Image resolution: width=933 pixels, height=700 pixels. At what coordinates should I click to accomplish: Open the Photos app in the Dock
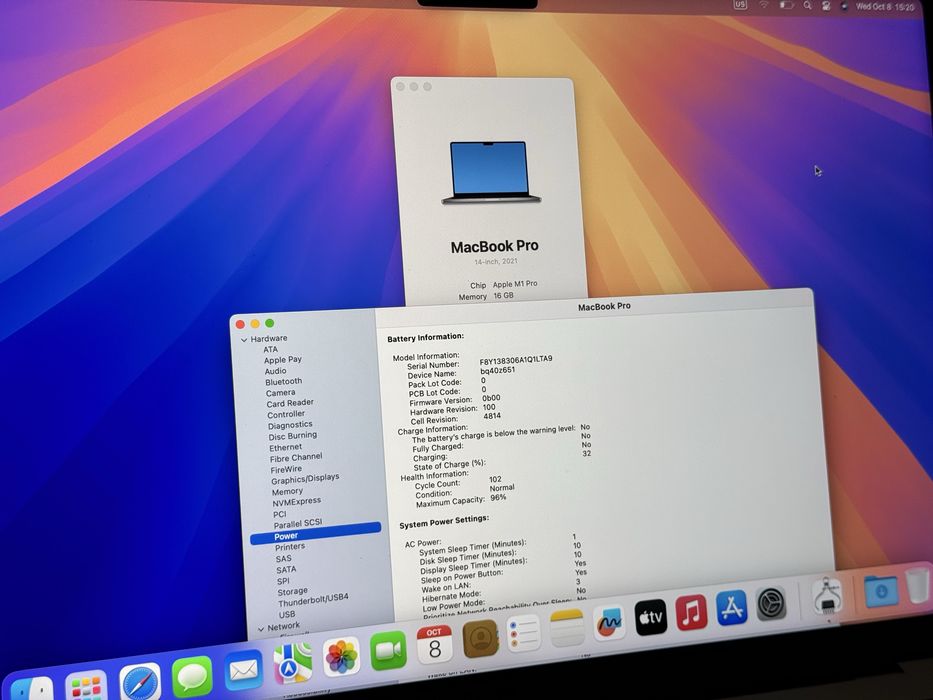342,657
